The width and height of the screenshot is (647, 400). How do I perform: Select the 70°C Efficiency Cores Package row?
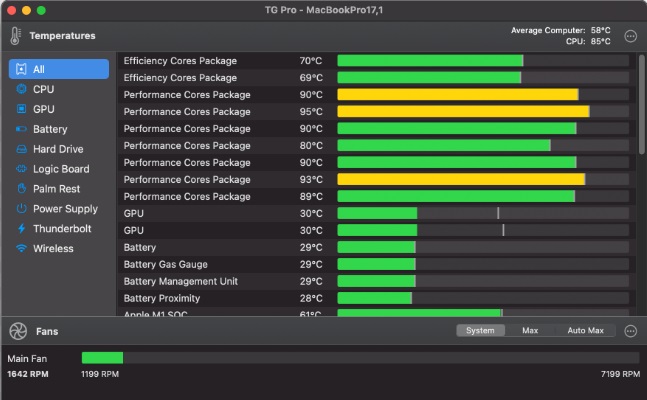(376, 61)
